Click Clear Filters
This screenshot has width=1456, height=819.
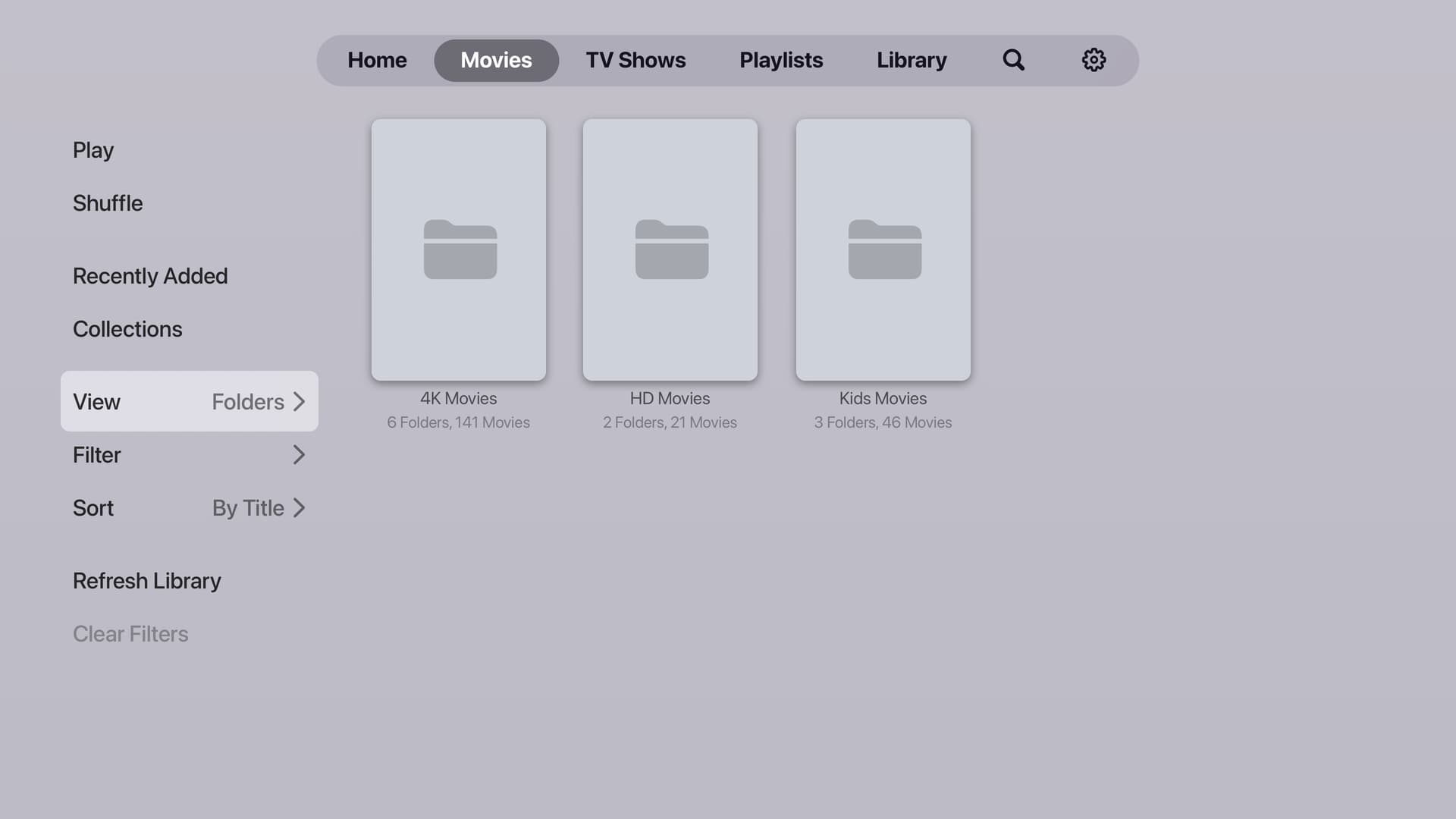click(x=130, y=634)
